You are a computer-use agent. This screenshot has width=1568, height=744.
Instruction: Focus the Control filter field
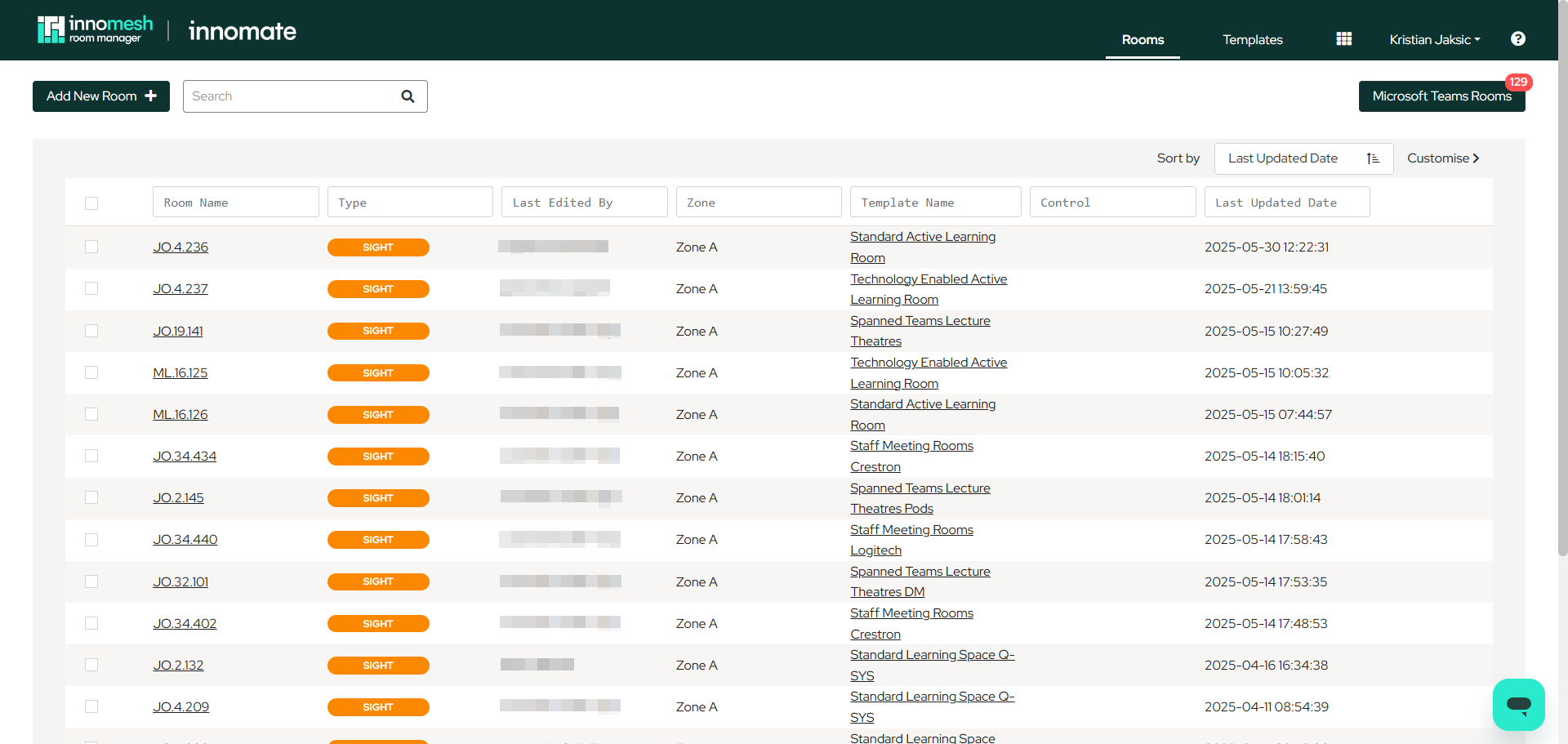[x=1112, y=202]
